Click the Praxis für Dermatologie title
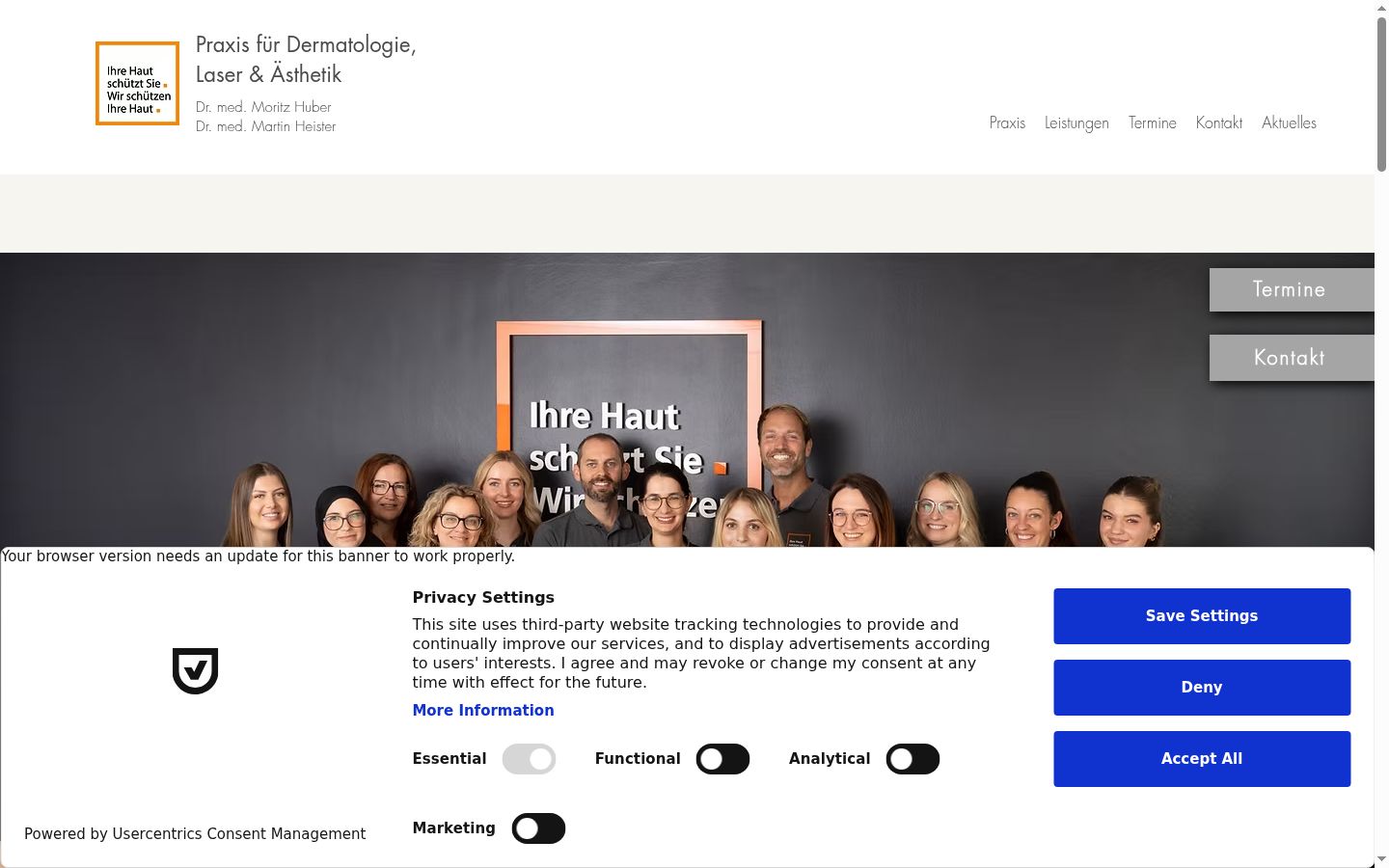 tap(306, 59)
